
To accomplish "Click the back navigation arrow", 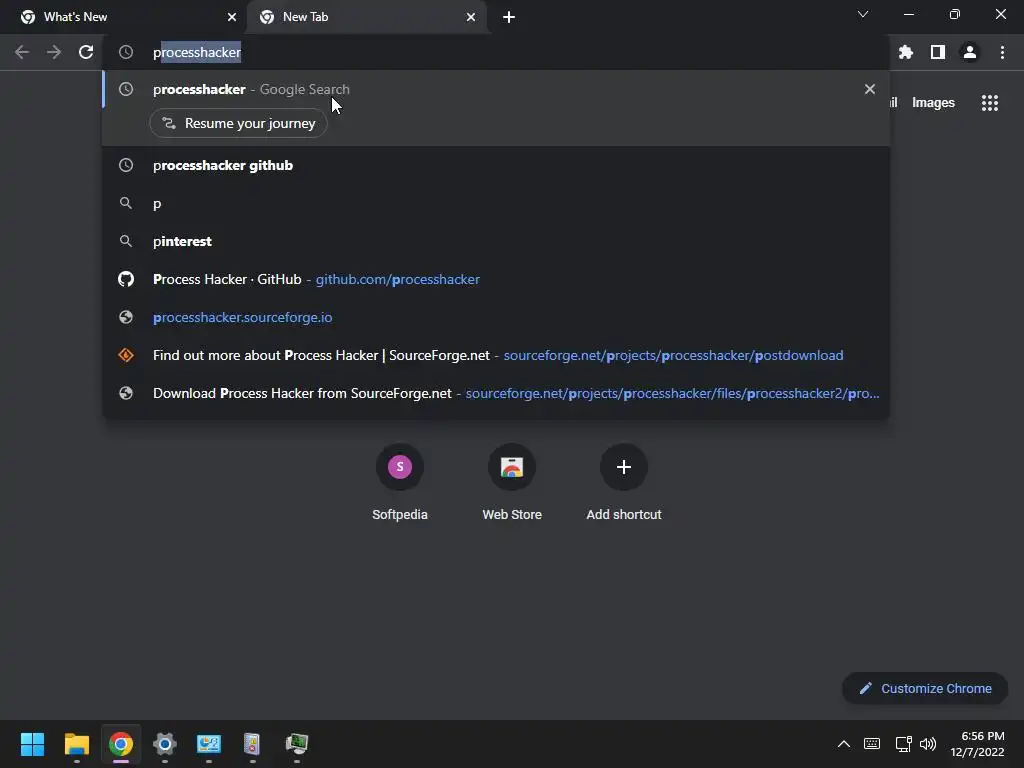I will point(22,52).
